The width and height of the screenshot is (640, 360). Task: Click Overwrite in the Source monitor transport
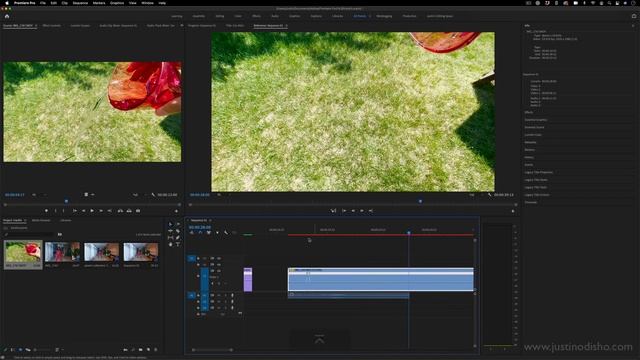click(x=129, y=211)
